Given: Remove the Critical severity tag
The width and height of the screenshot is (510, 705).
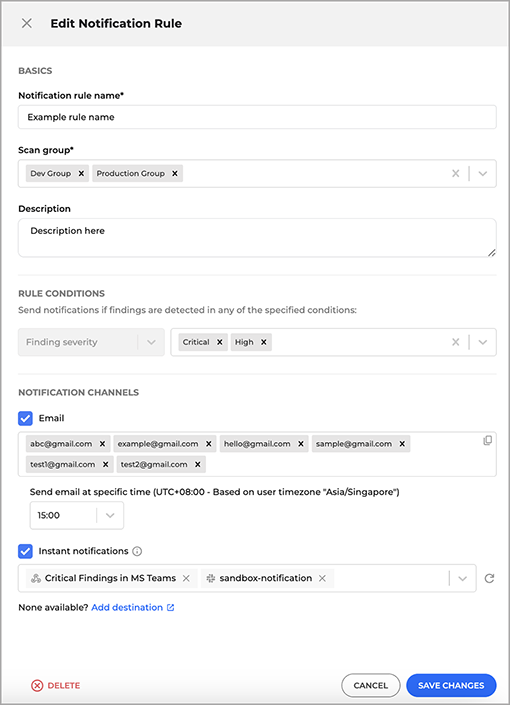Looking at the screenshot, I should coord(220,342).
